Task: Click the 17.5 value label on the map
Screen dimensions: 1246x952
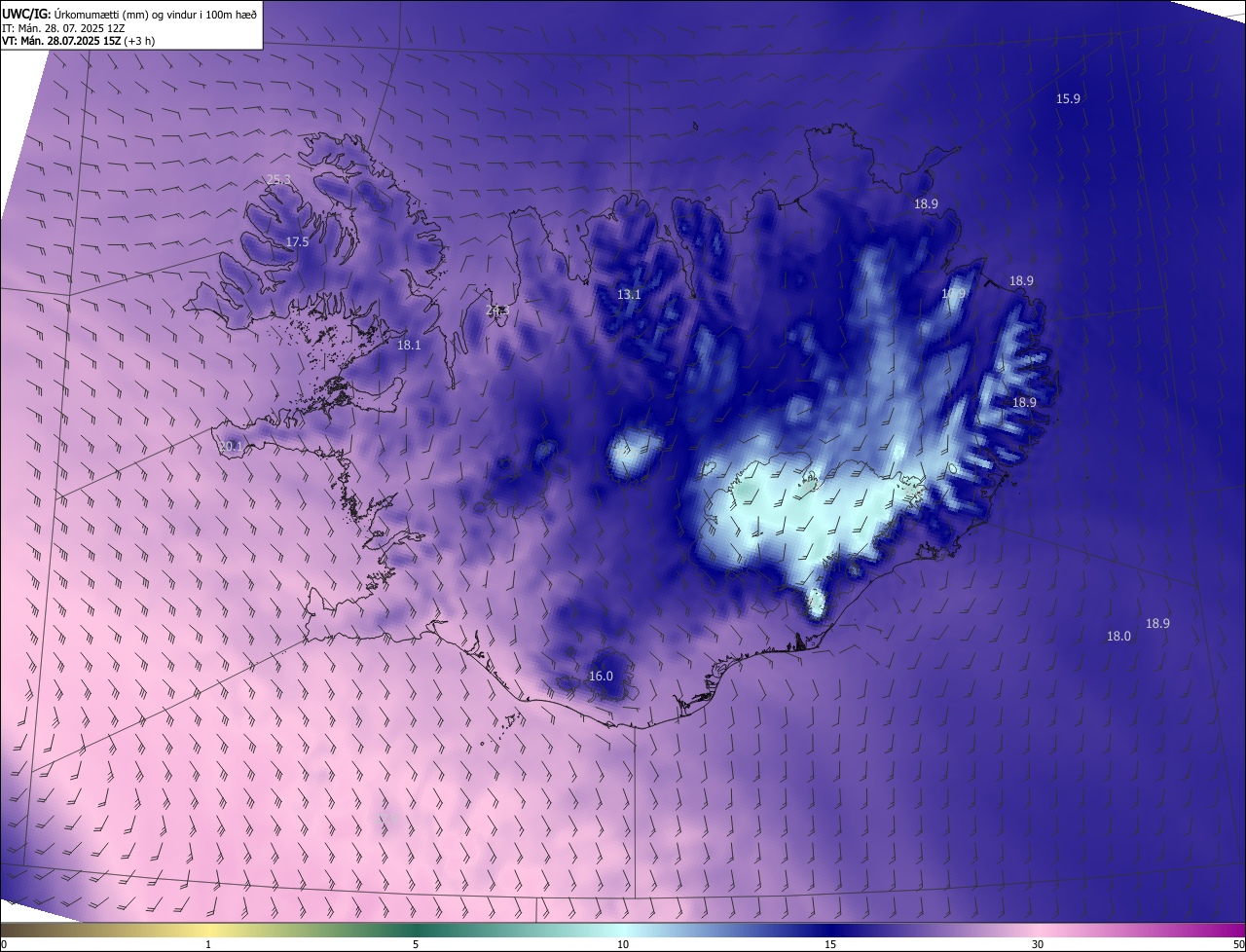Action: (297, 241)
